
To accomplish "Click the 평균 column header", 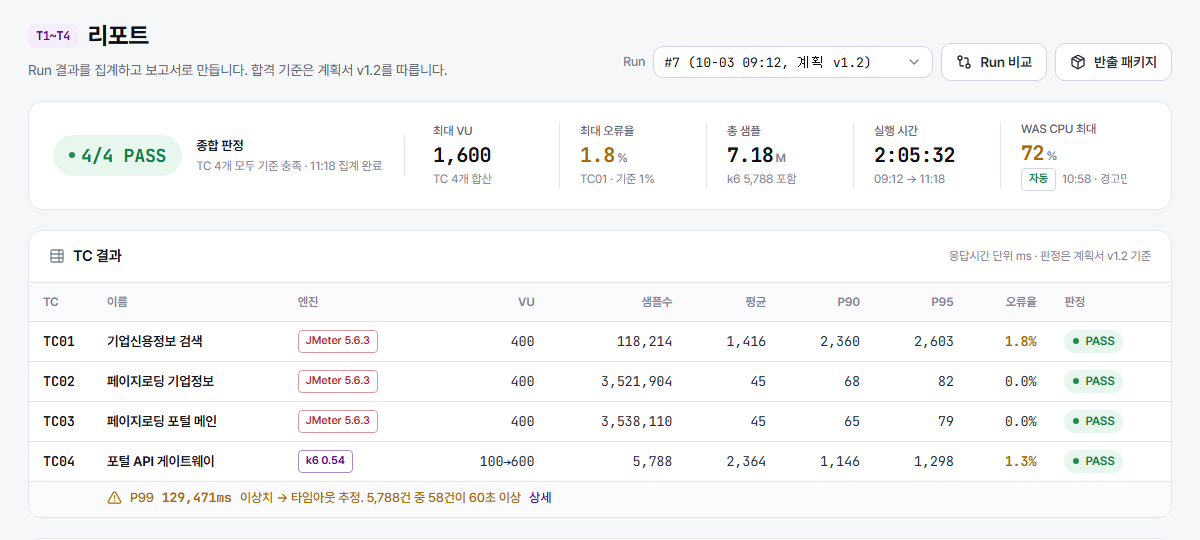I will [755, 302].
